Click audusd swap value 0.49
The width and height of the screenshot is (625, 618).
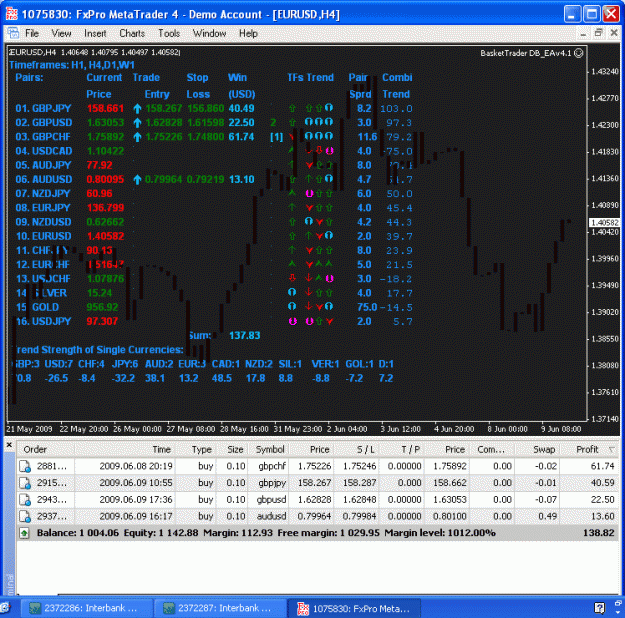point(547,516)
